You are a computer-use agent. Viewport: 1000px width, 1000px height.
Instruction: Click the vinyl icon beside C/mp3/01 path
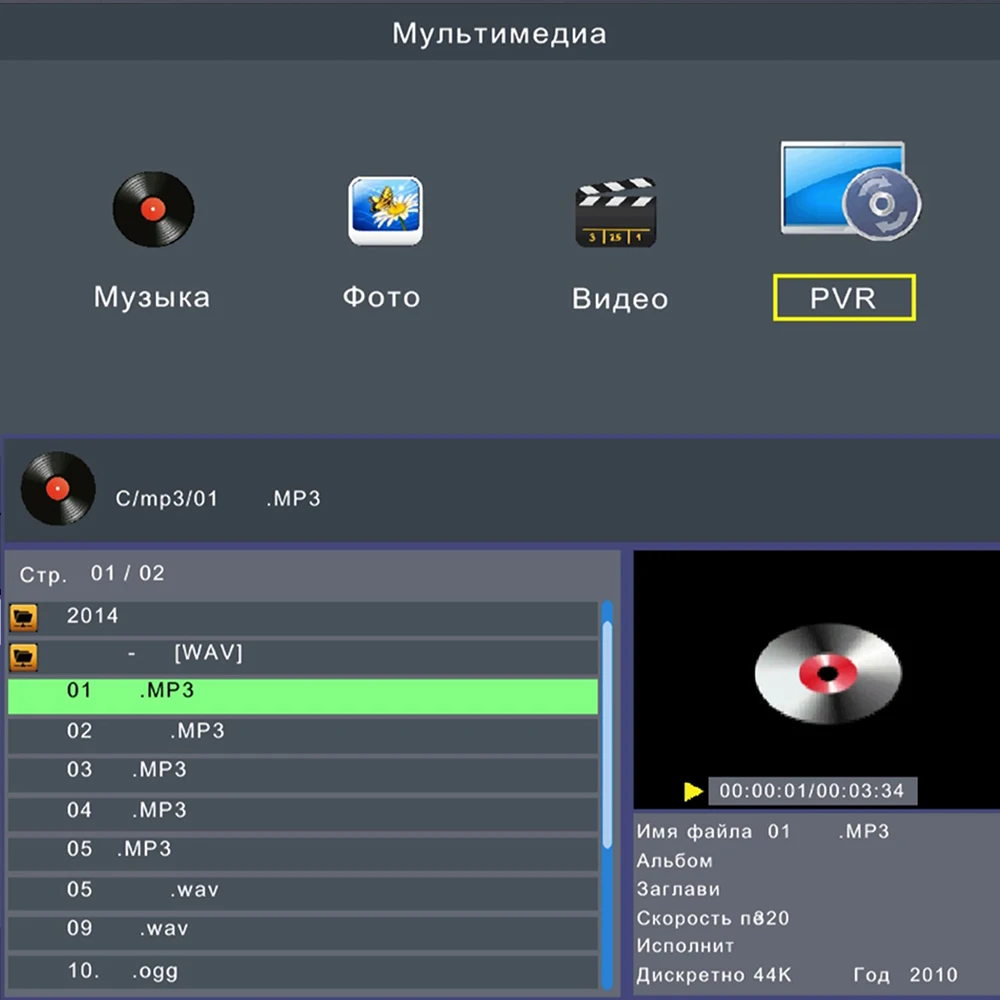(x=58, y=489)
